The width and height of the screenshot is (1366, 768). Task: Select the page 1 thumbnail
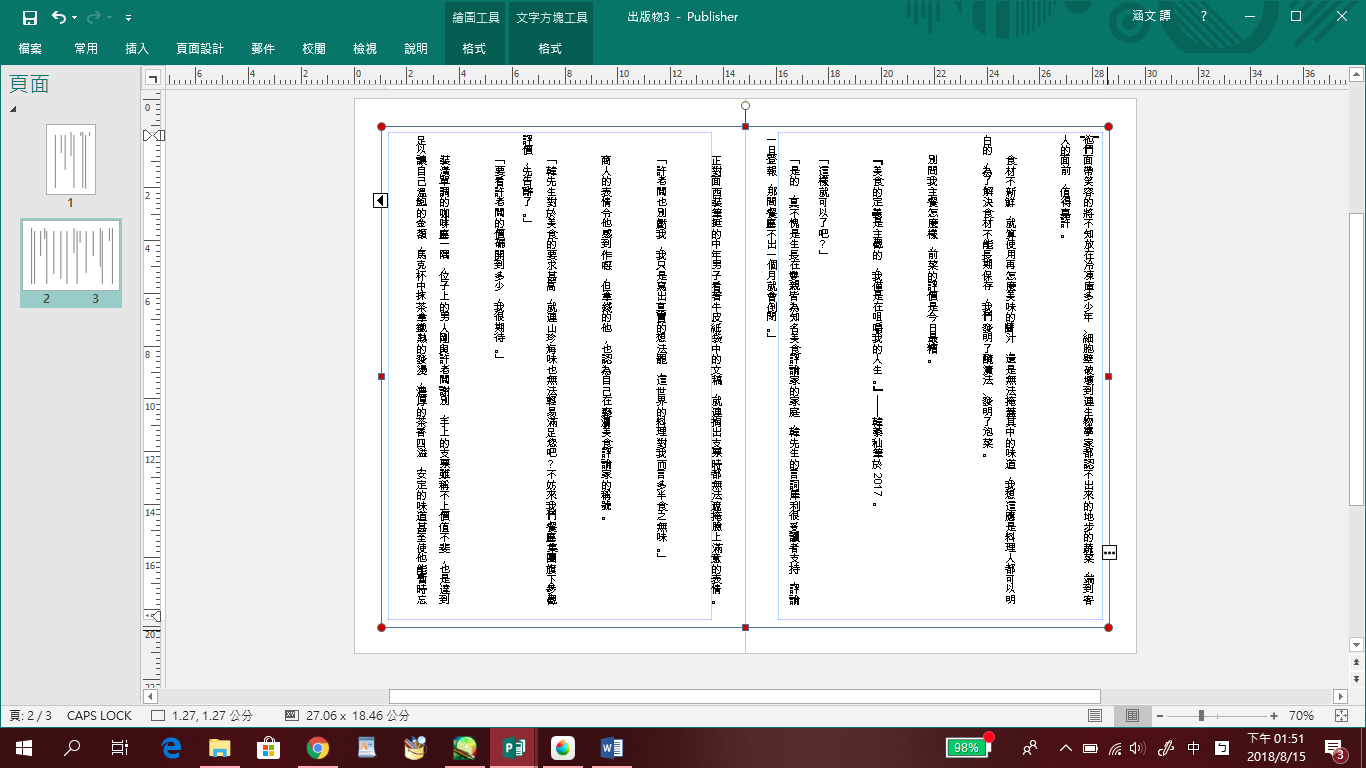coord(71,159)
